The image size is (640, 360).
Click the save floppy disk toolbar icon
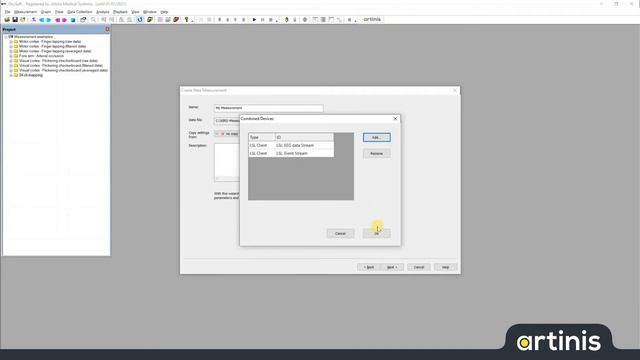click(15, 20)
